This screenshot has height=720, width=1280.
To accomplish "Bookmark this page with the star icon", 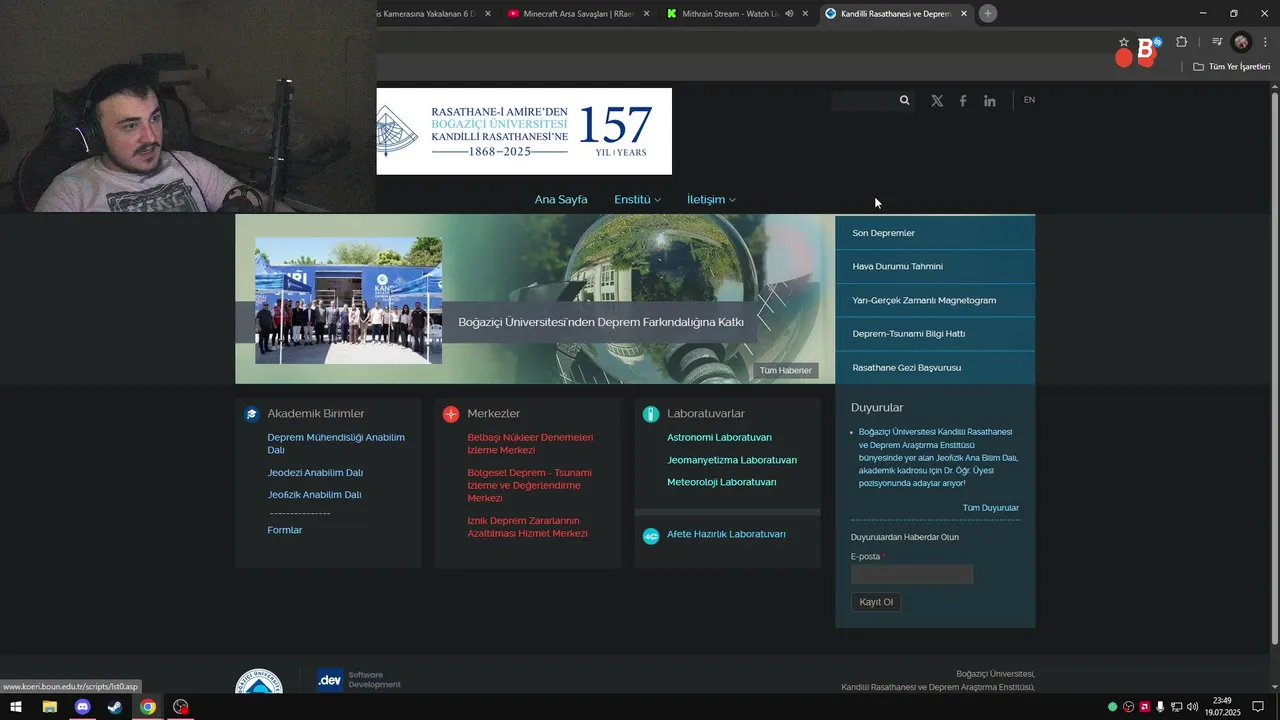I will click(x=1124, y=42).
